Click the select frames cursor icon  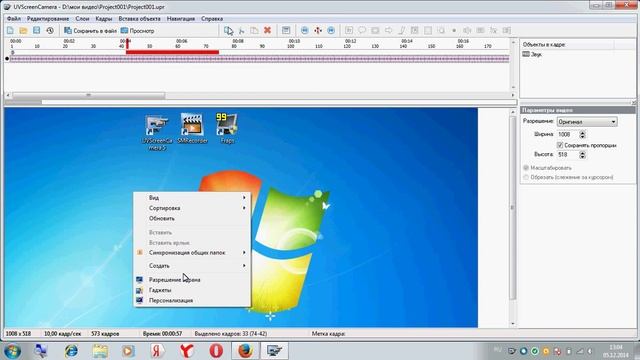[229, 31]
